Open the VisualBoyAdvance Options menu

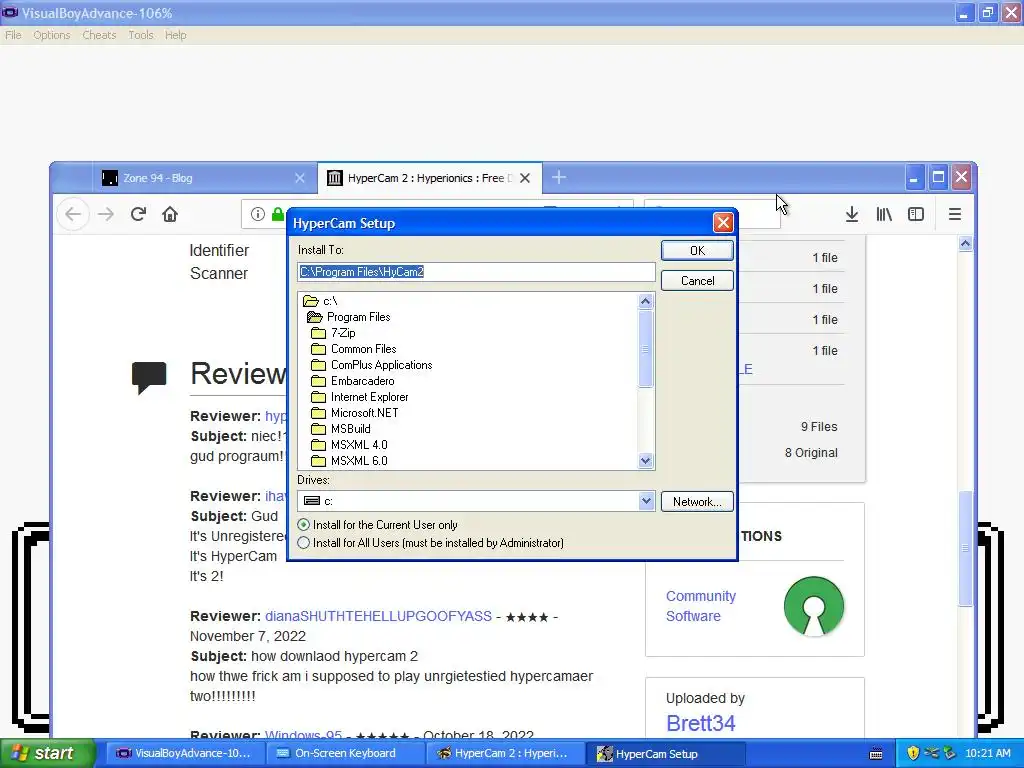[x=52, y=35]
